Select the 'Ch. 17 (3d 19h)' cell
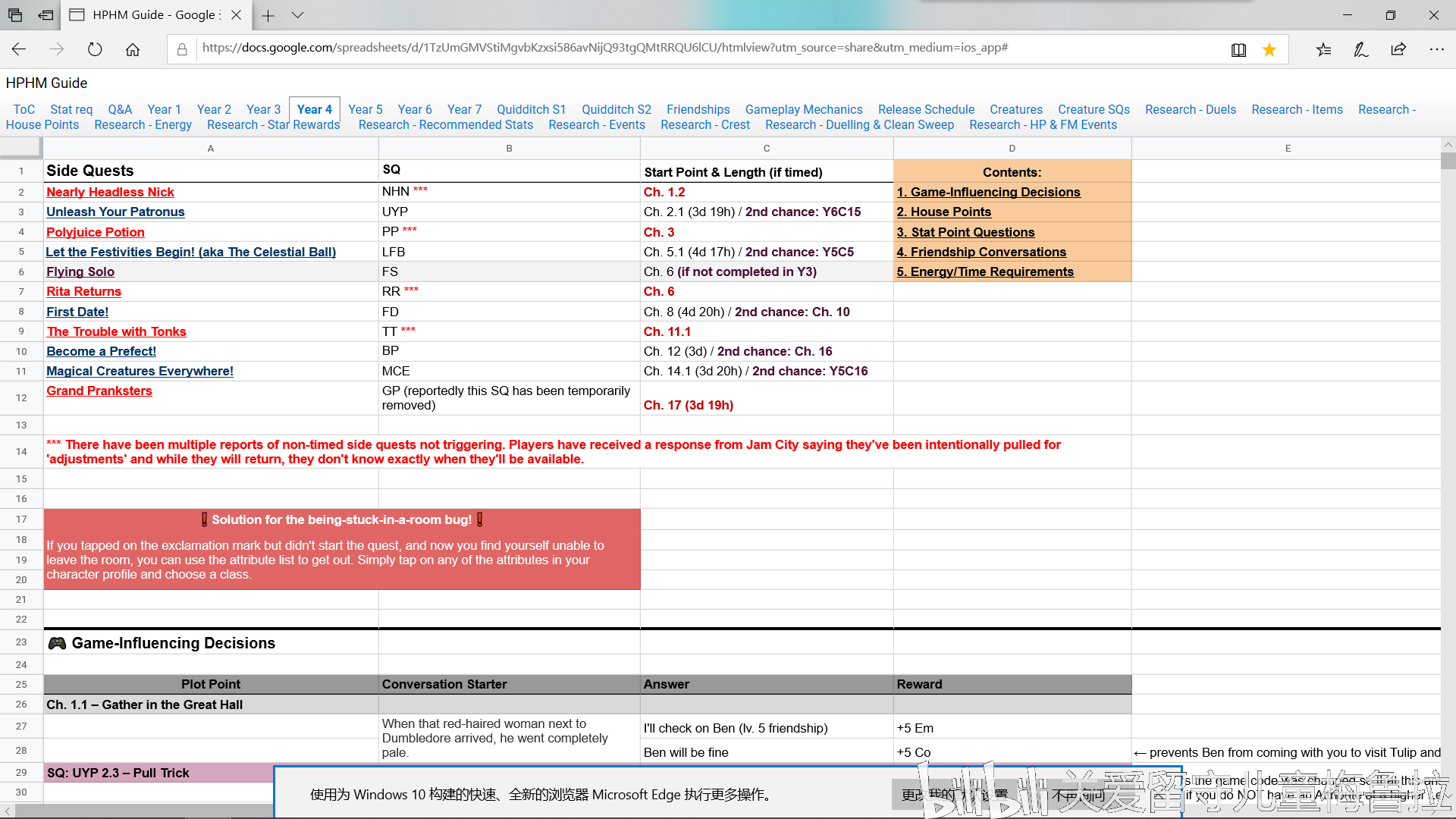This screenshot has width=1456, height=819. [767, 397]
